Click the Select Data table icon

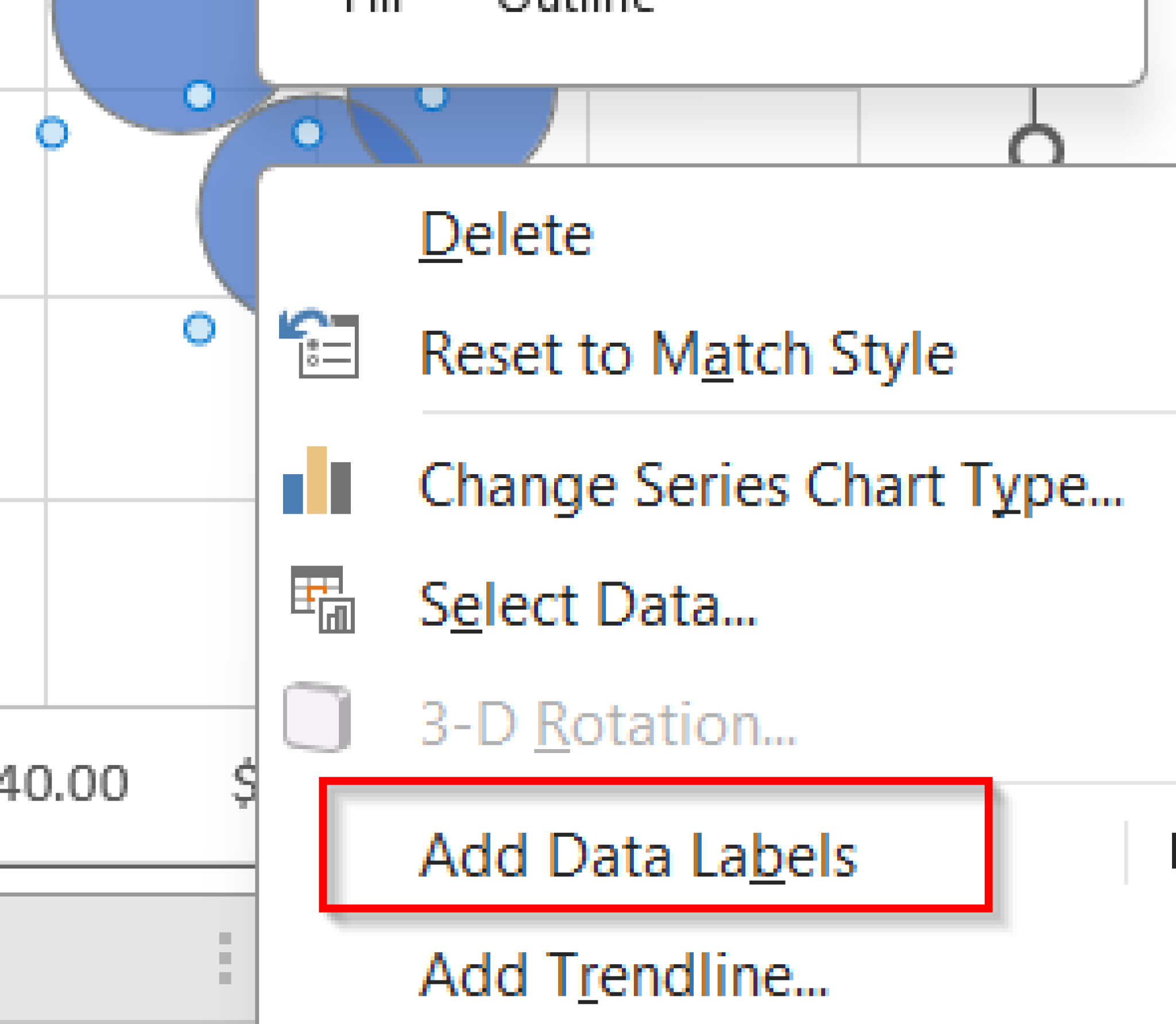323,599
